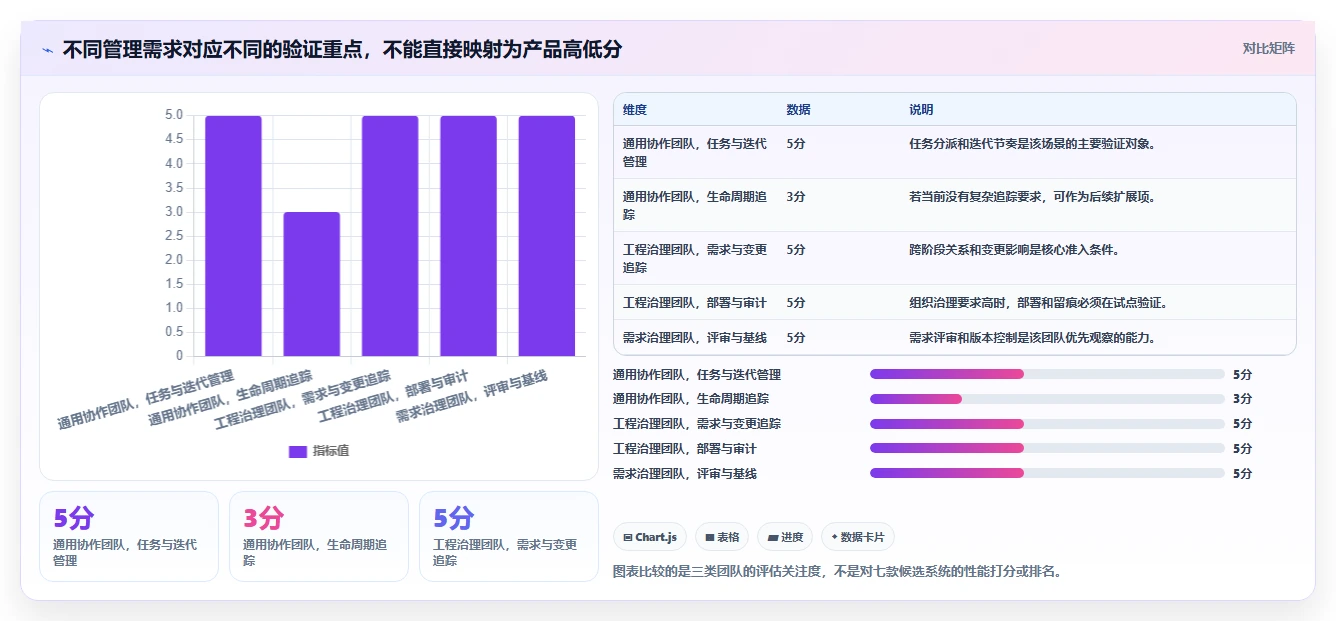Open the blue 5分 需求与变更追踪 card
This screenshot has height=621, width=1336.
tap(509, 536)
